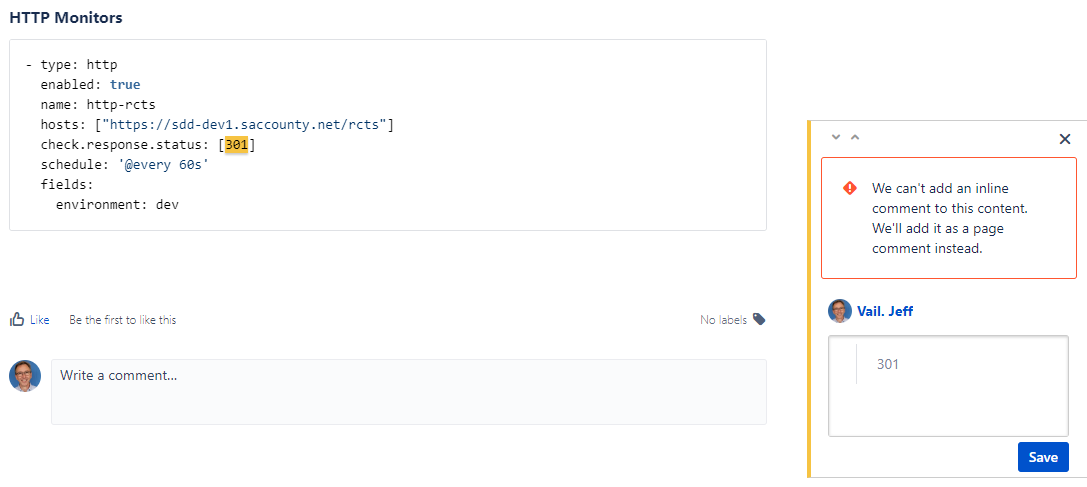Click the Like link text
Image resolution: width=1087 pixels, height=487 pixels.
[40, 320]
